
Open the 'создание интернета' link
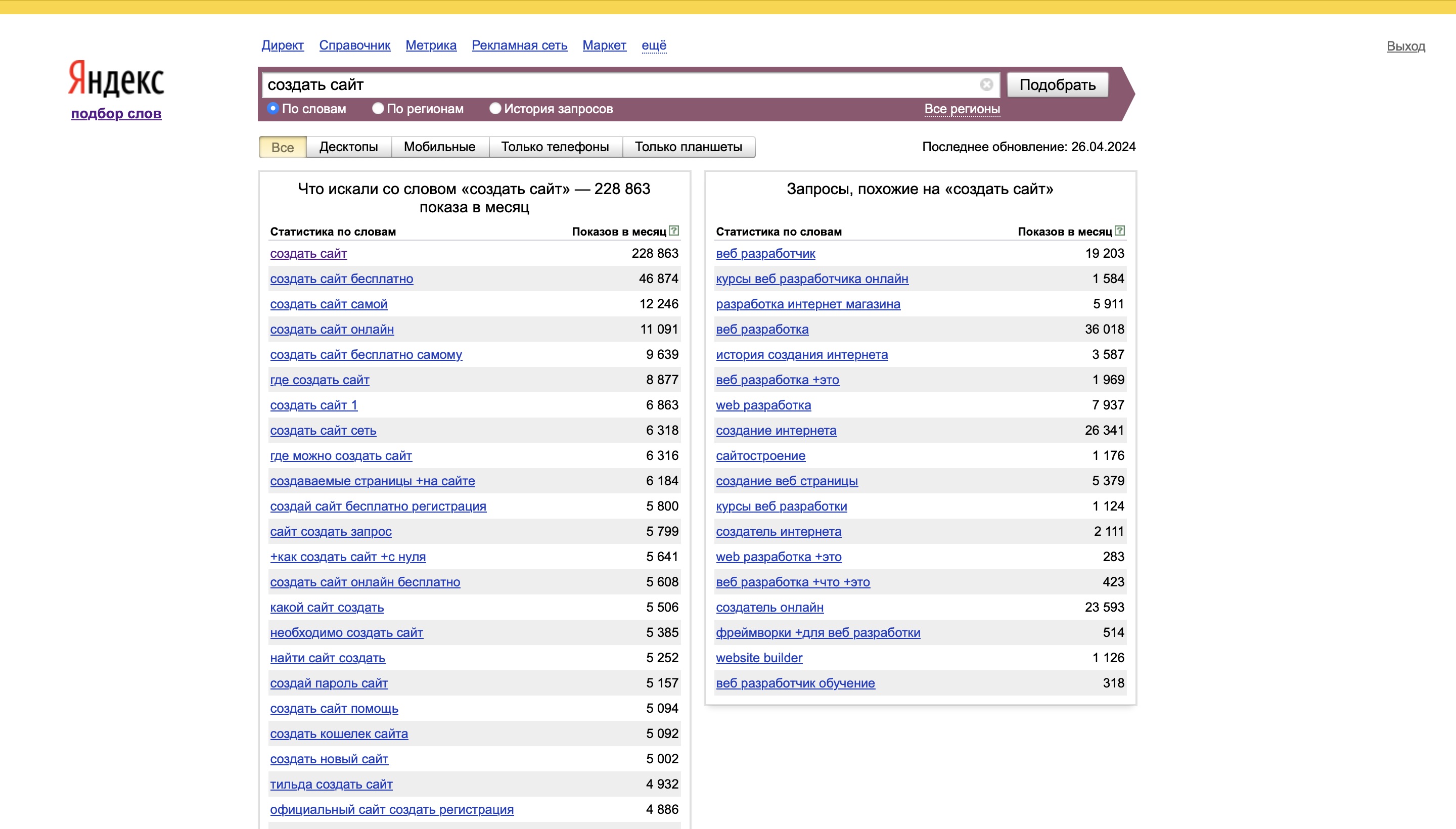coord(776,431)
